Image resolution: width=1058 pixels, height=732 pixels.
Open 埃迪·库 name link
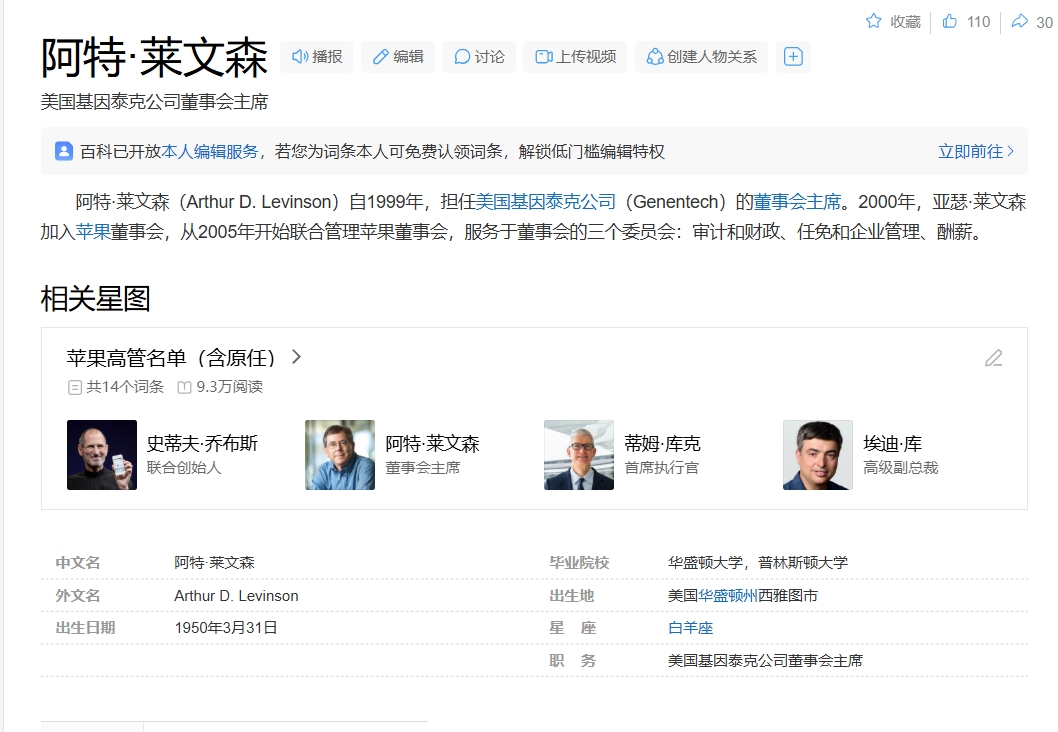pos(893,443)
